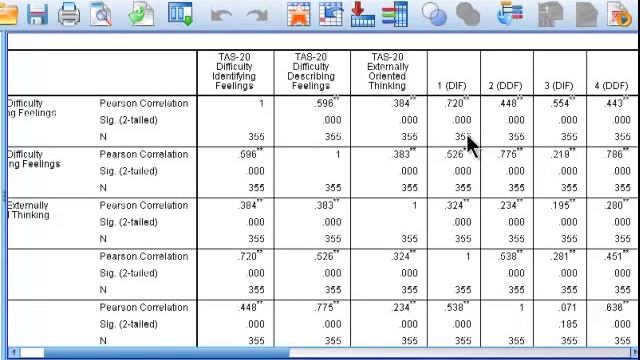Click the .554 correlation cell

point(563,103)
